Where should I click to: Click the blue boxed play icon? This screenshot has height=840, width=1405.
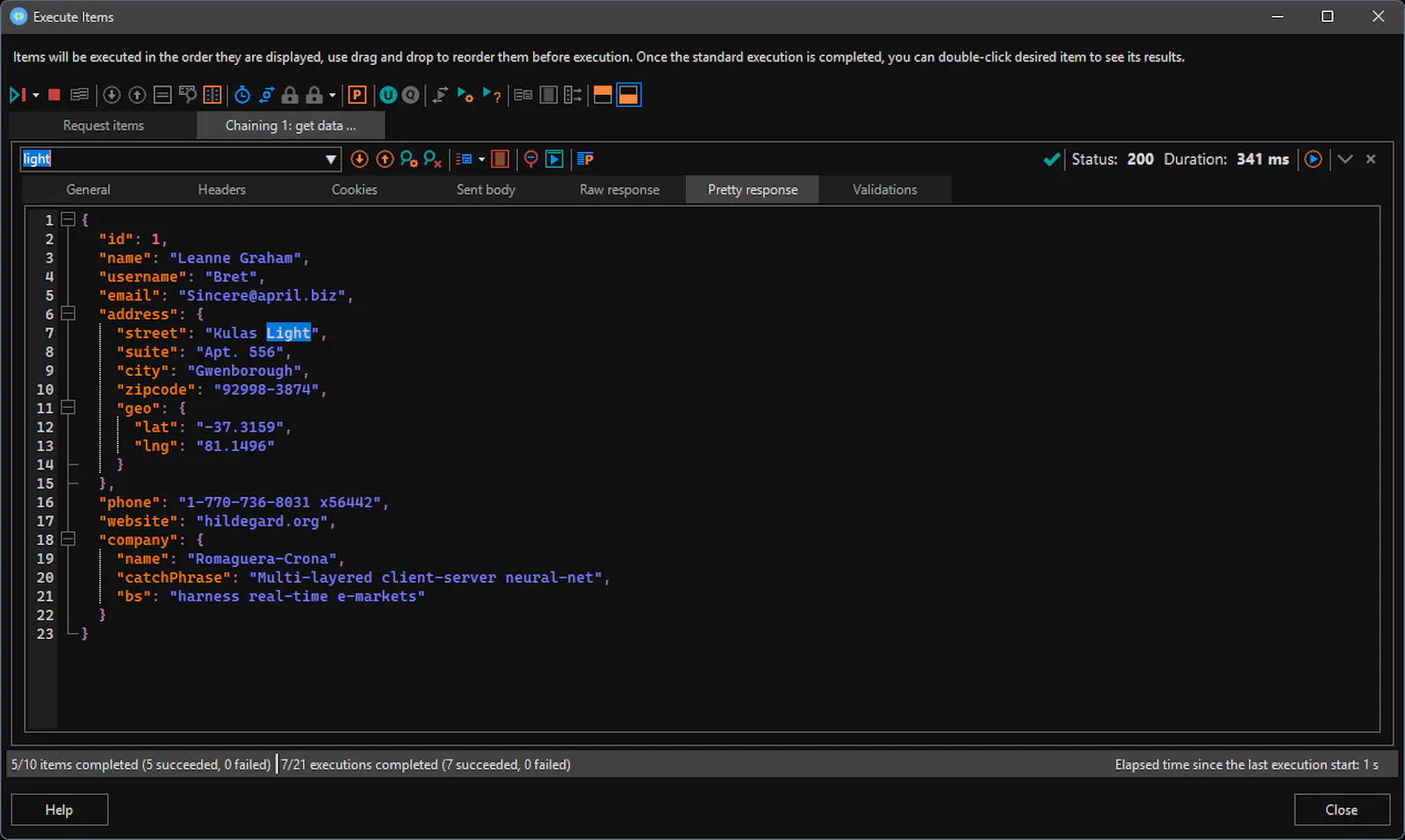[x=554, y=159]
